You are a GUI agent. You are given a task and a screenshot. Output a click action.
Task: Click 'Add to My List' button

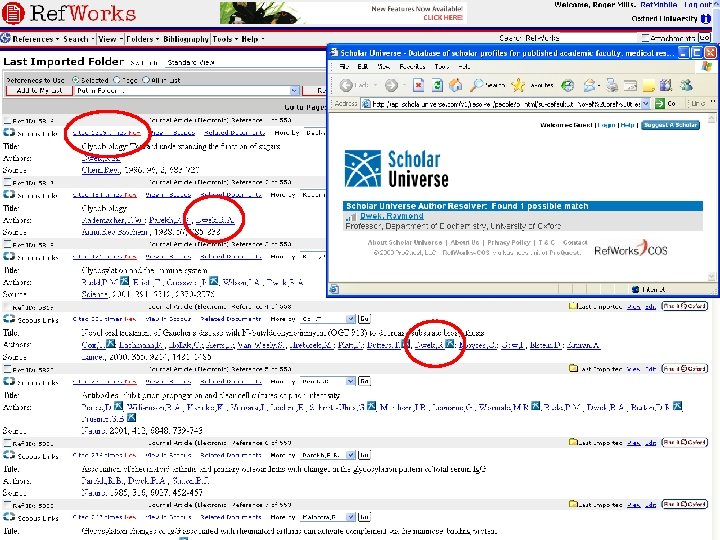point(39,90)
